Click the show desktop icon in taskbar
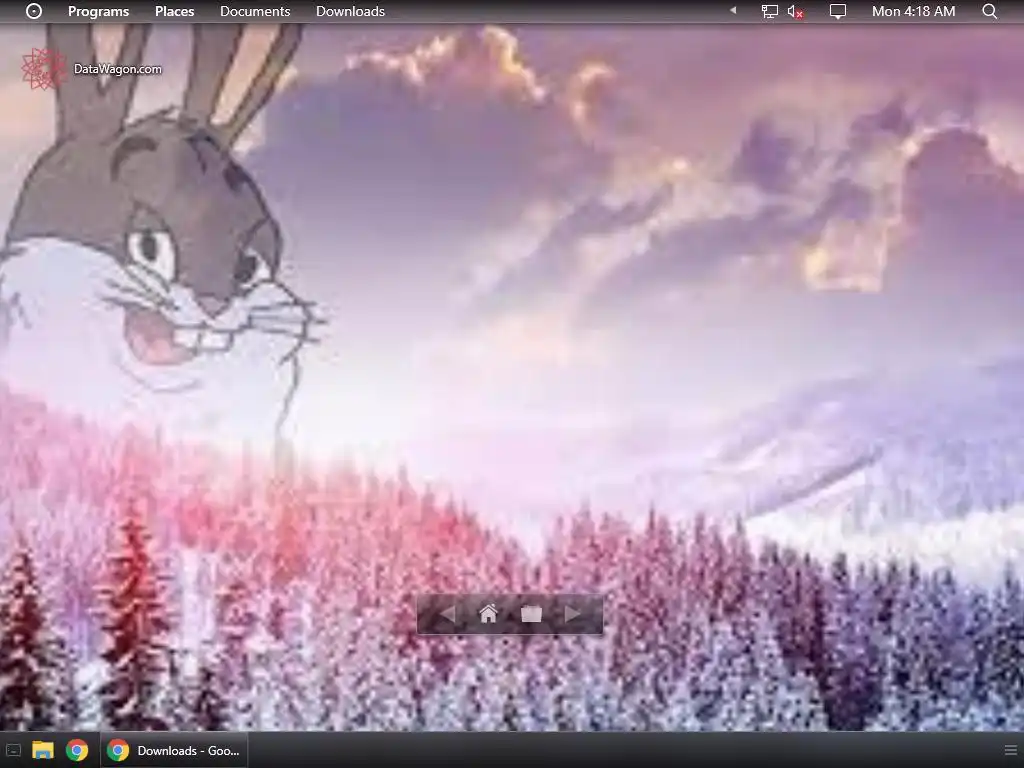 click(x=14, y=750)
